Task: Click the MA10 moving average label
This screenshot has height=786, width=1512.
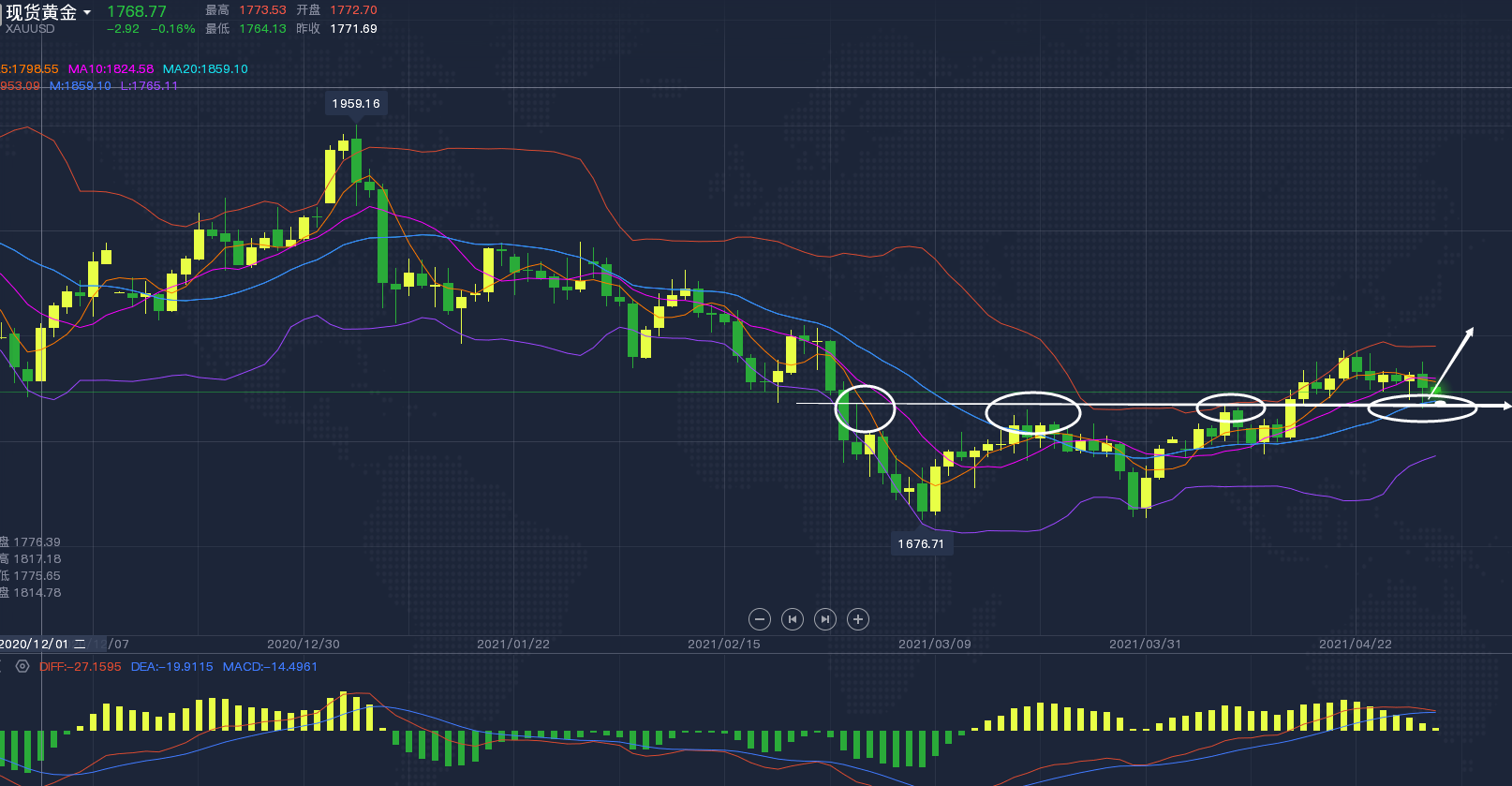Action: 111,69
